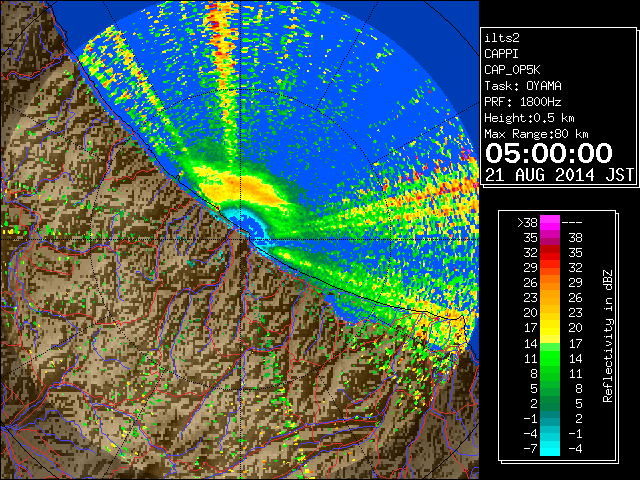Image resolution: width=640 pixels, height=480 pixels.
Task: Select the 'PRF: 1800Hz' text
Action: click(523, 102)
